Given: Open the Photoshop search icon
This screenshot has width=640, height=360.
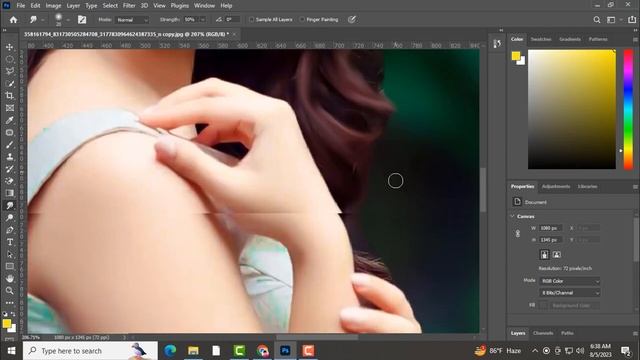Looking at the screenshot, I should coord(597,20).
